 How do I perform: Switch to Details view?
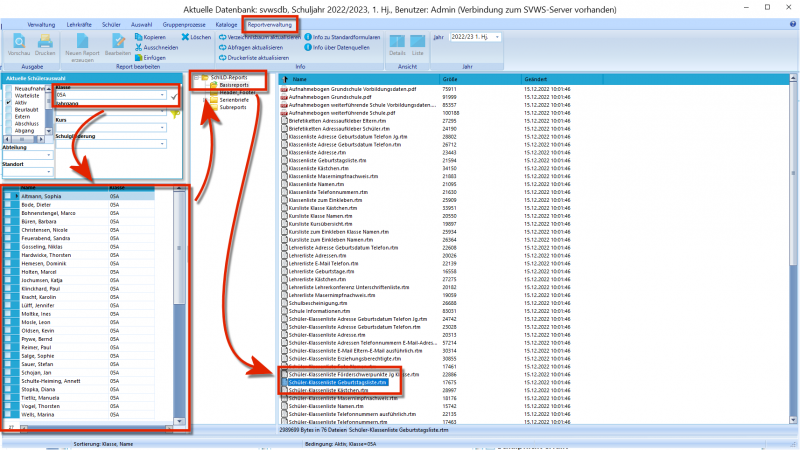[397, 45]
